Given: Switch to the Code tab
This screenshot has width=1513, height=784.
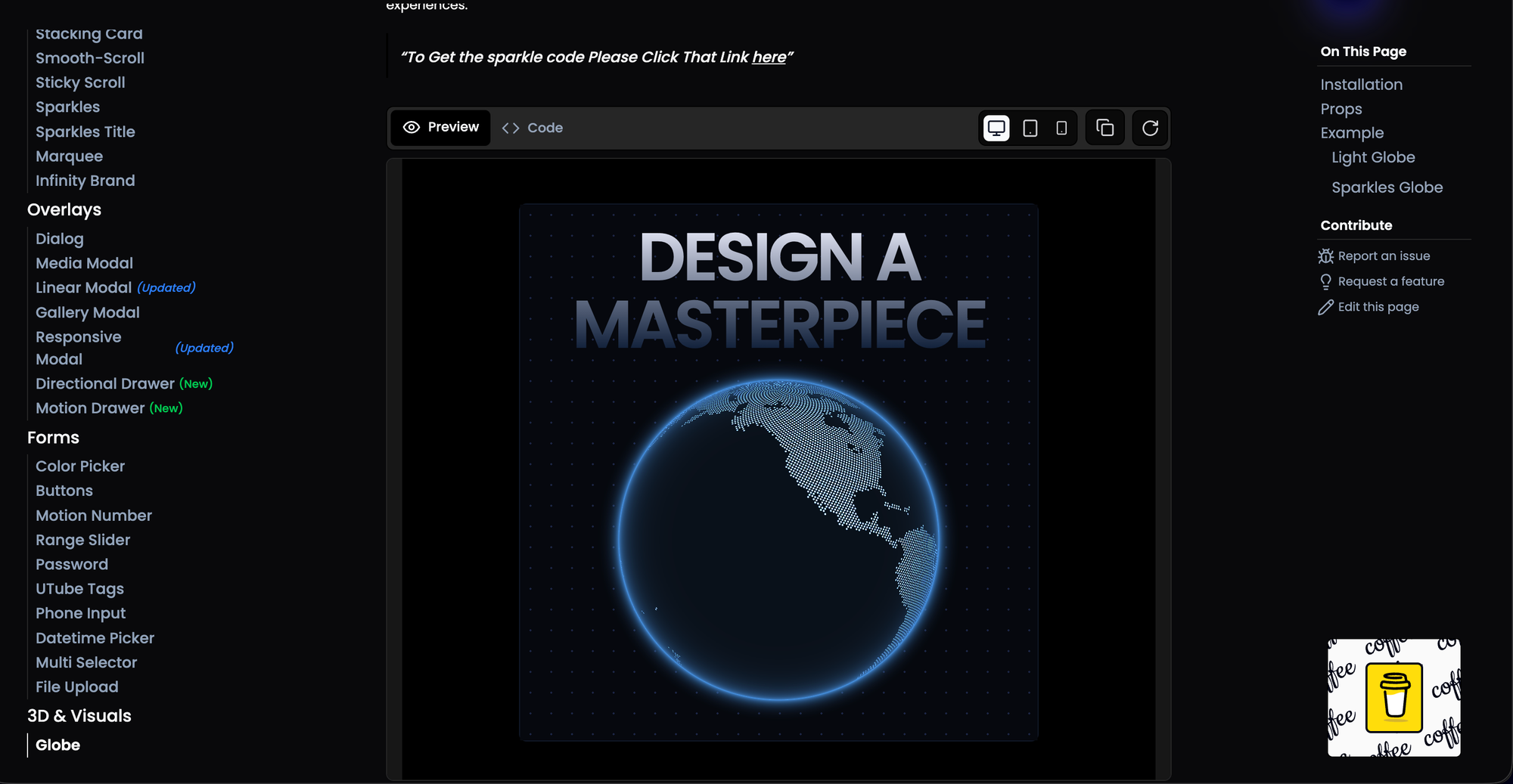Looking at the screenshot, I should tap(532, 128).
